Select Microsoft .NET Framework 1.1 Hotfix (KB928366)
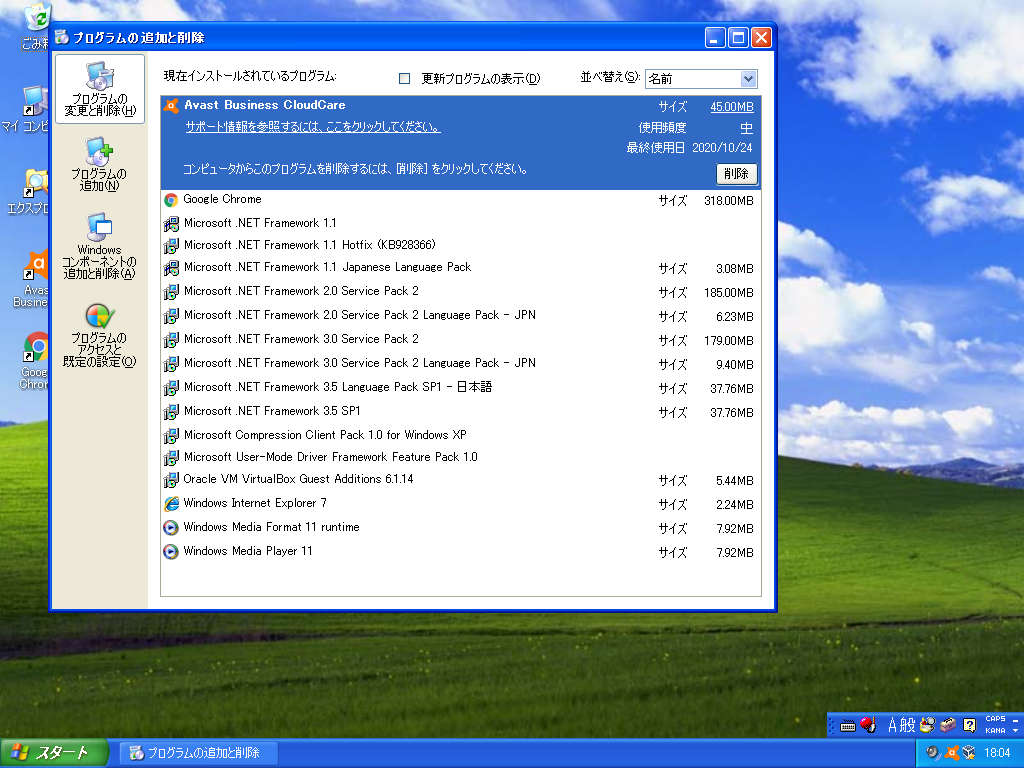 point(461,246)
